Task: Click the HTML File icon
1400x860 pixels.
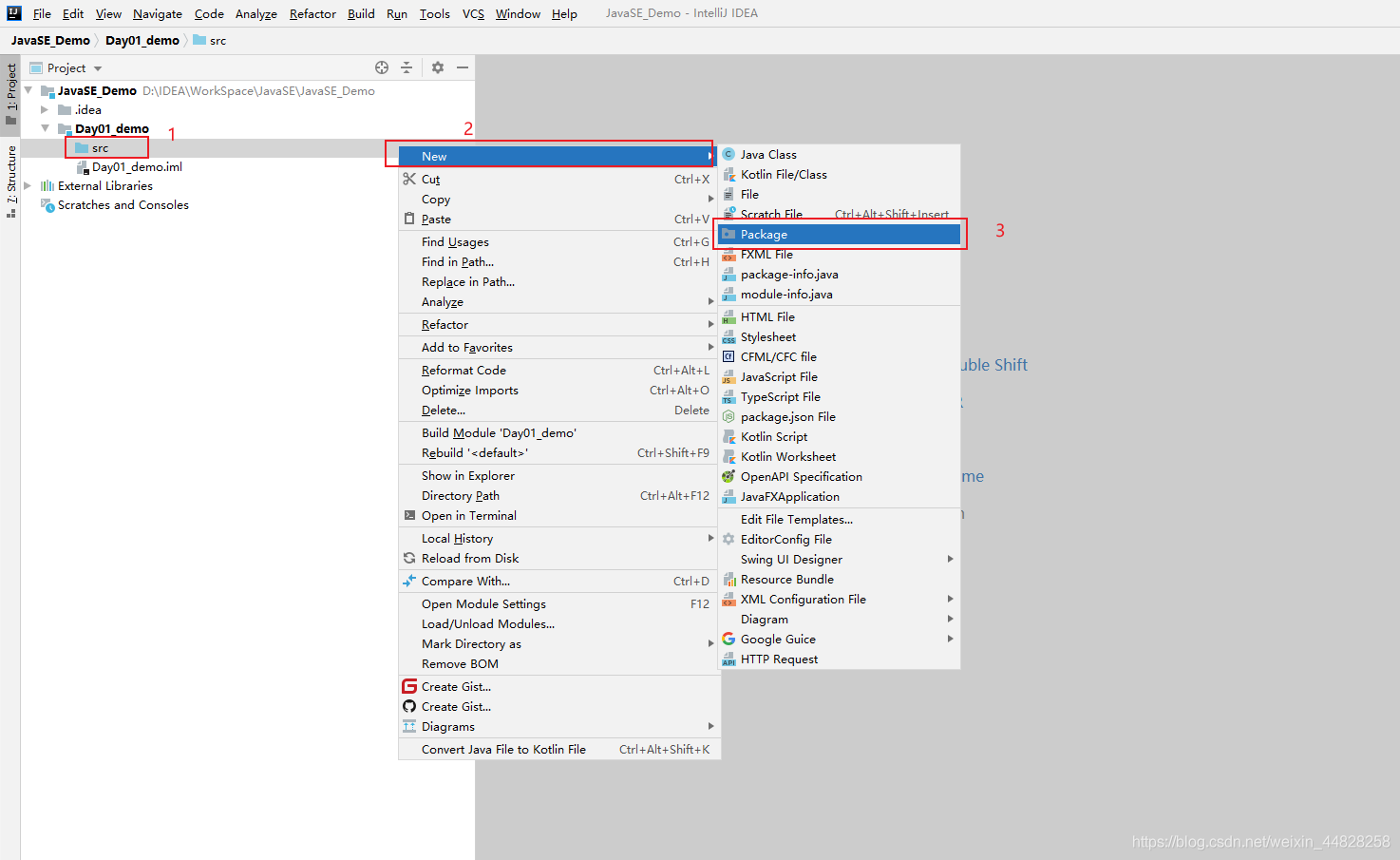Action: coord(728,316)
